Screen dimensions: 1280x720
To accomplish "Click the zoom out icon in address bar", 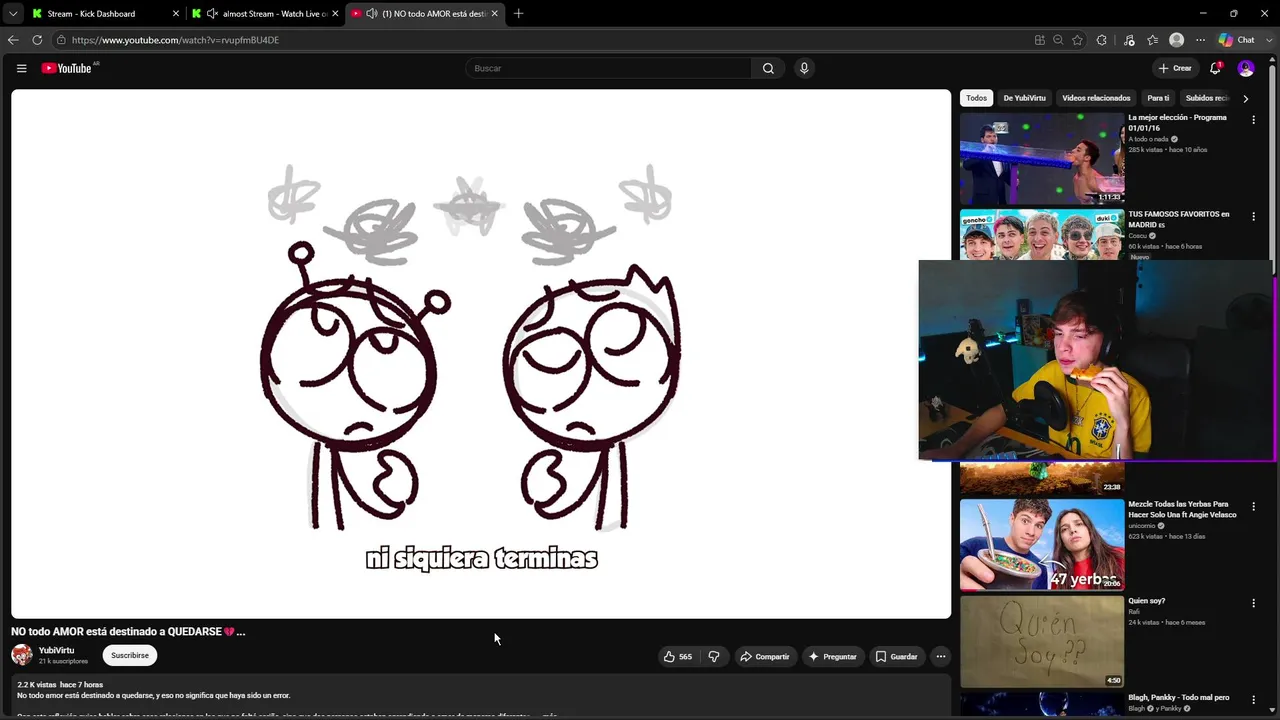I will tap(1058, 40).
